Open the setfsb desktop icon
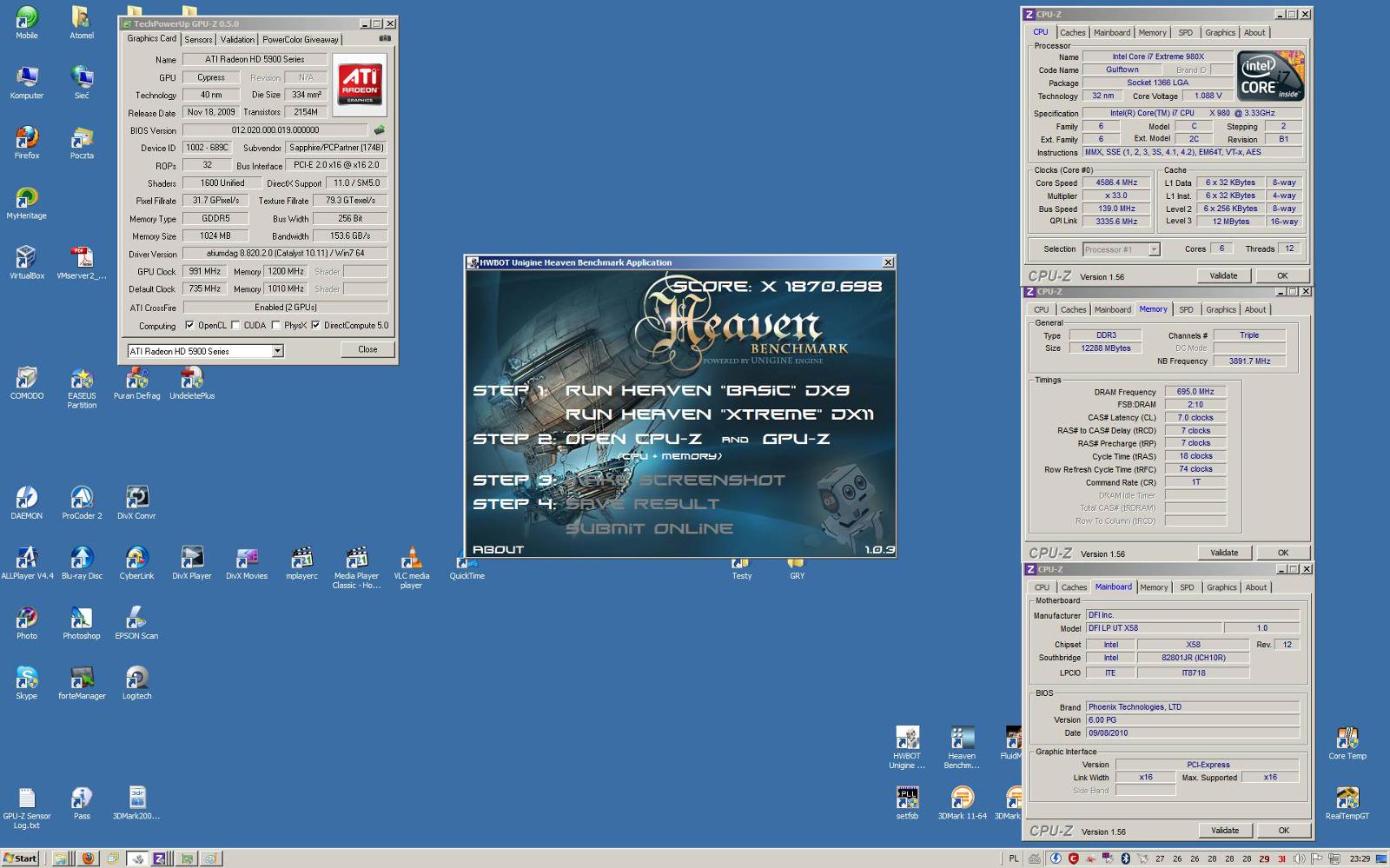 907,803
